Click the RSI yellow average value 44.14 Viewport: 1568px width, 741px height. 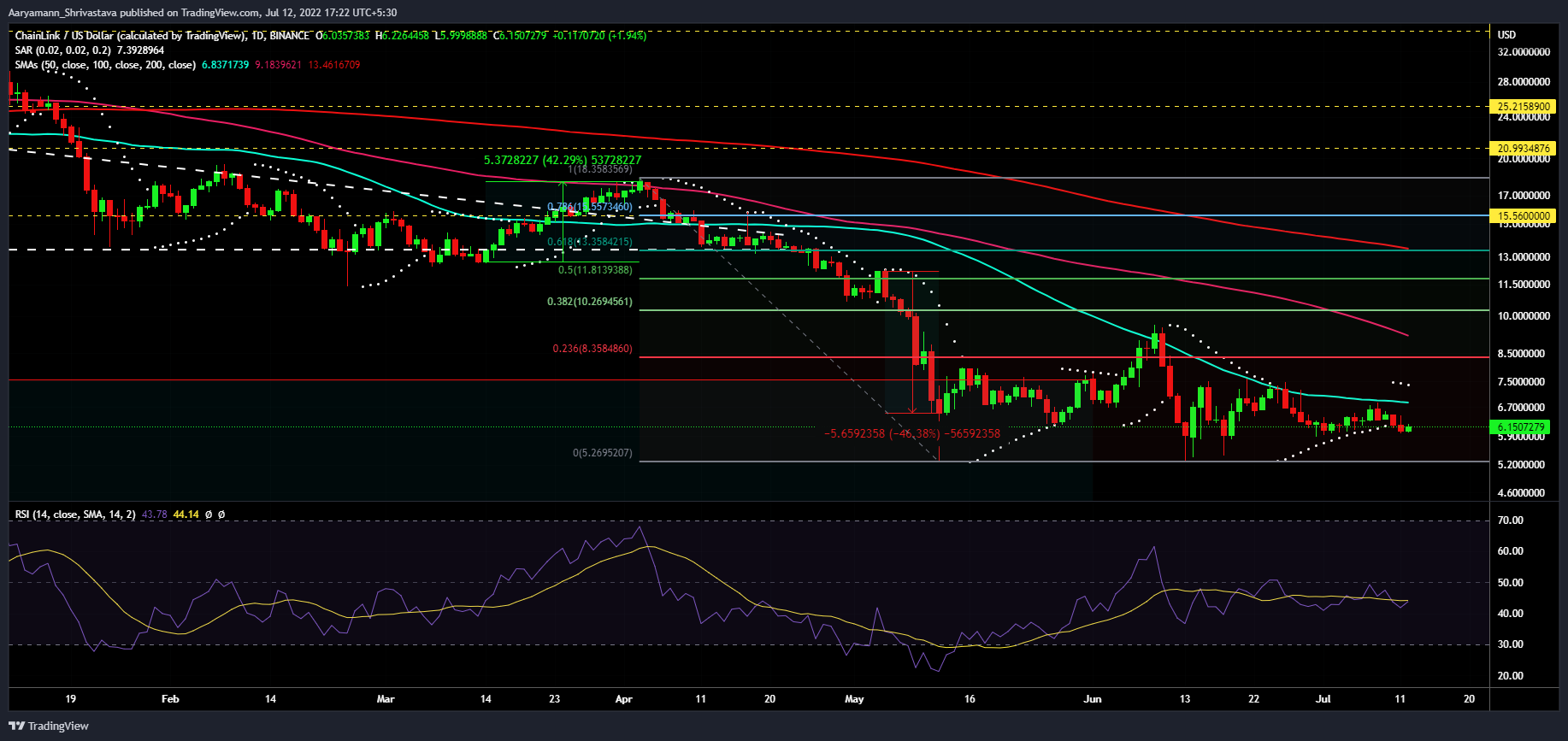coord(186,515)
